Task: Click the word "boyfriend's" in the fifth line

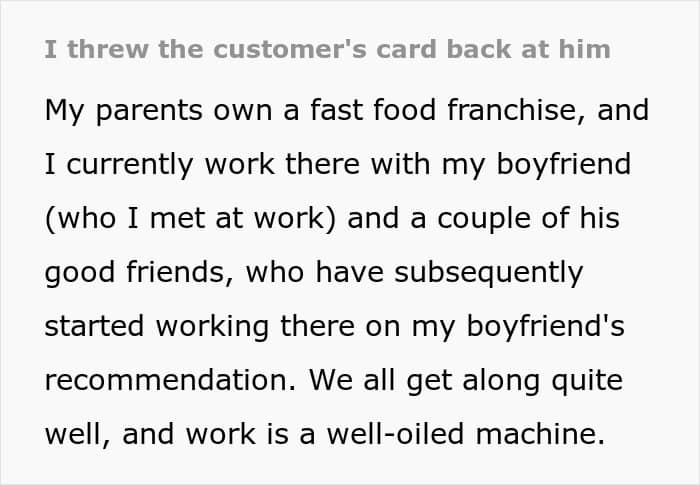Action: click(546, 326)
